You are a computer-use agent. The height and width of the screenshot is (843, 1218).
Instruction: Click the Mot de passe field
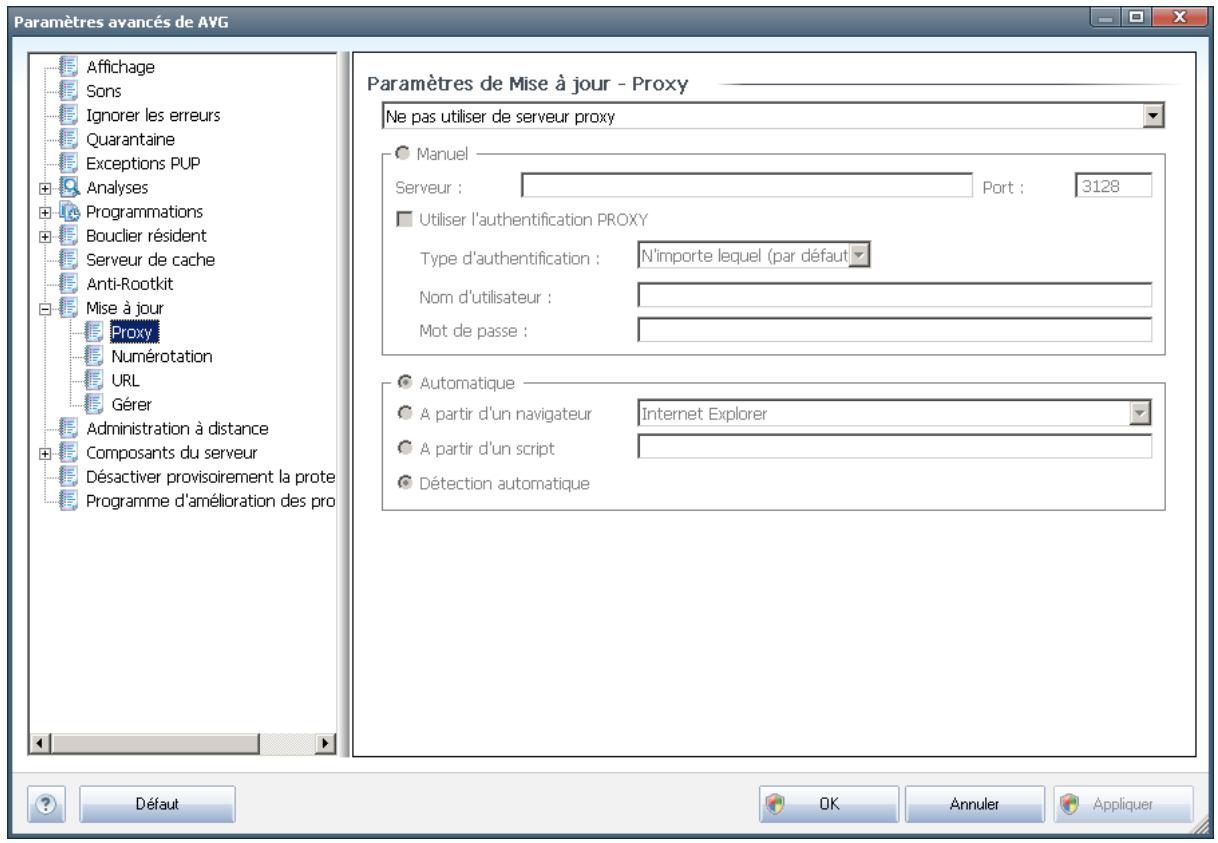pos(895,330)
